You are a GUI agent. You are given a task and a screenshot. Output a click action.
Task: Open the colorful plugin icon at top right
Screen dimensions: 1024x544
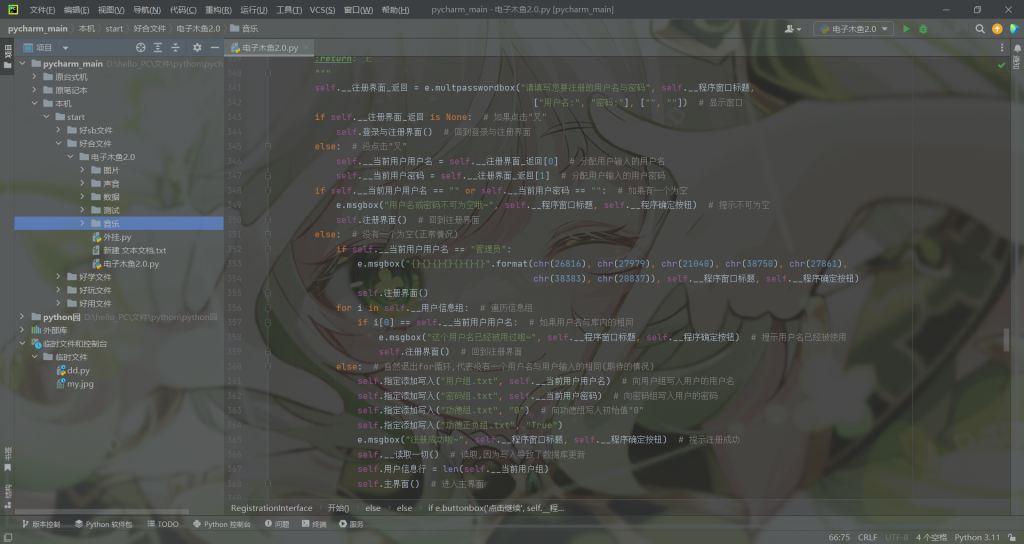point(1014,29)
